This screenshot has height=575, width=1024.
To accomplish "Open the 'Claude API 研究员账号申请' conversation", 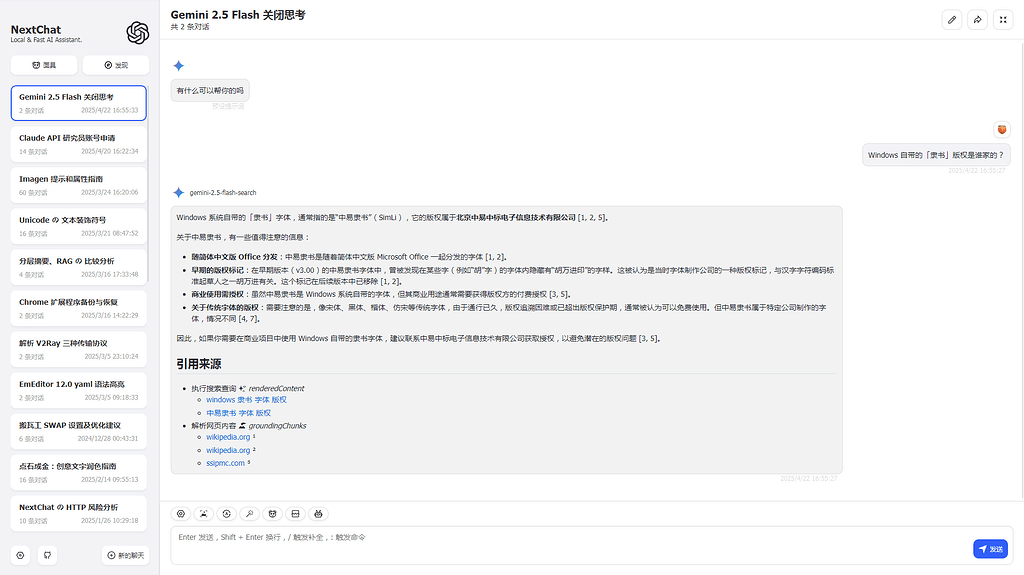I will pyautogui.click(x=78, y=144).
